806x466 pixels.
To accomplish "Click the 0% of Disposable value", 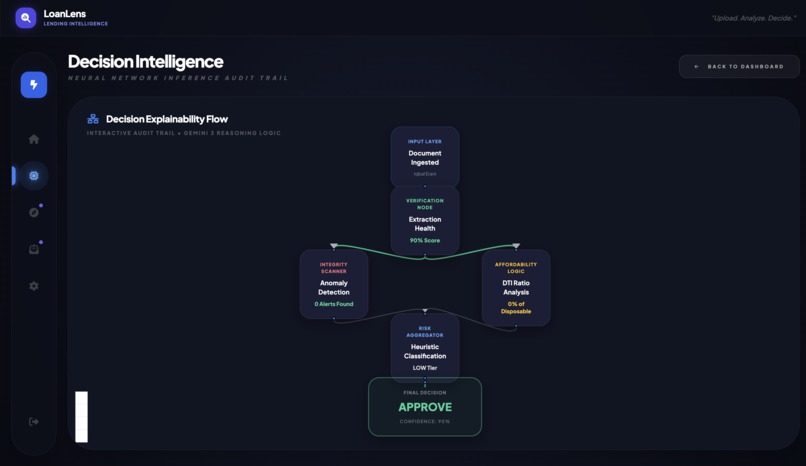I will (x=516, y=308).
